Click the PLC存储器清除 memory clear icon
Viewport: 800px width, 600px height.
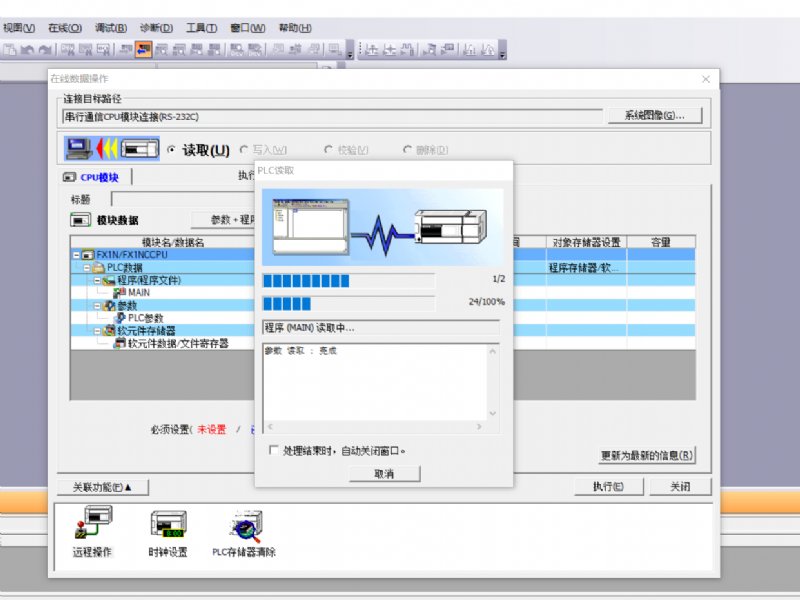click(x=244, y=524)
